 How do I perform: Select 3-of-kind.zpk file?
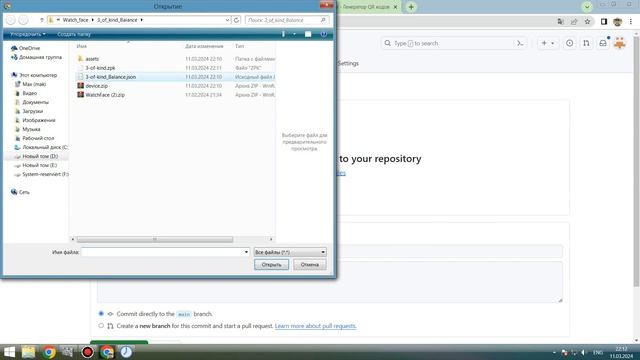(100, 68)
